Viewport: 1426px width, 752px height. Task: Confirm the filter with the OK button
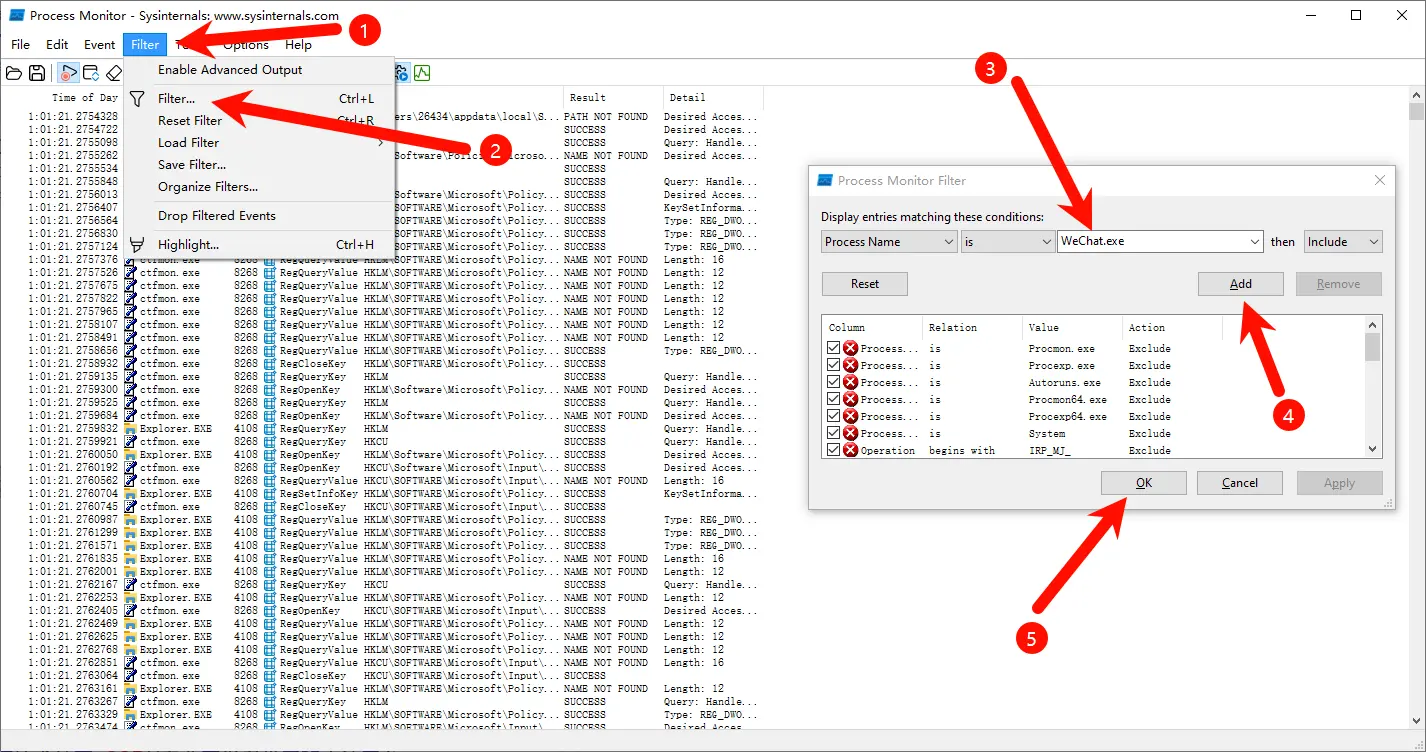(x=1143, y=483)
